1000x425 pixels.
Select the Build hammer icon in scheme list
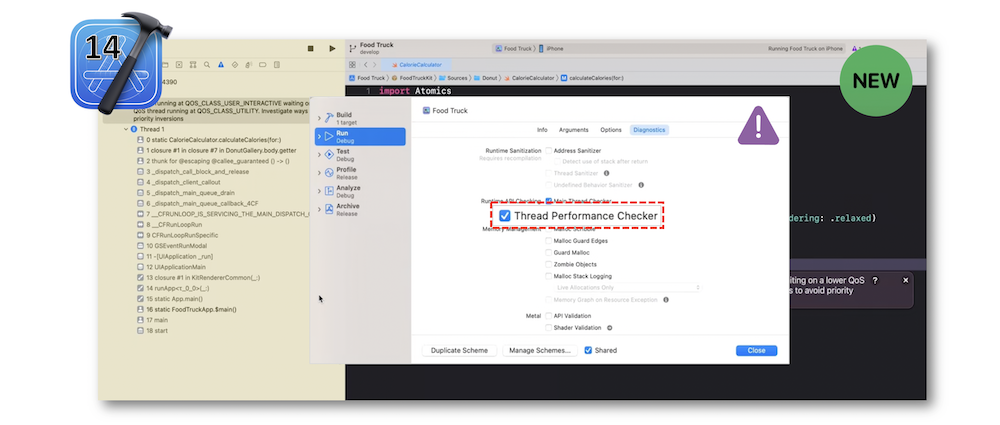[329, 118]
